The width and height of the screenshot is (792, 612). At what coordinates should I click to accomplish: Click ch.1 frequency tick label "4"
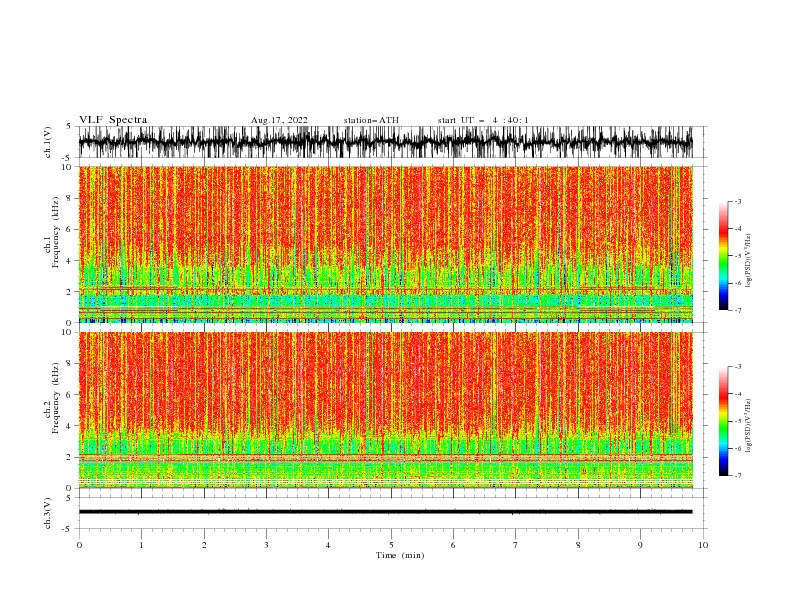click(x=70, y=261)
